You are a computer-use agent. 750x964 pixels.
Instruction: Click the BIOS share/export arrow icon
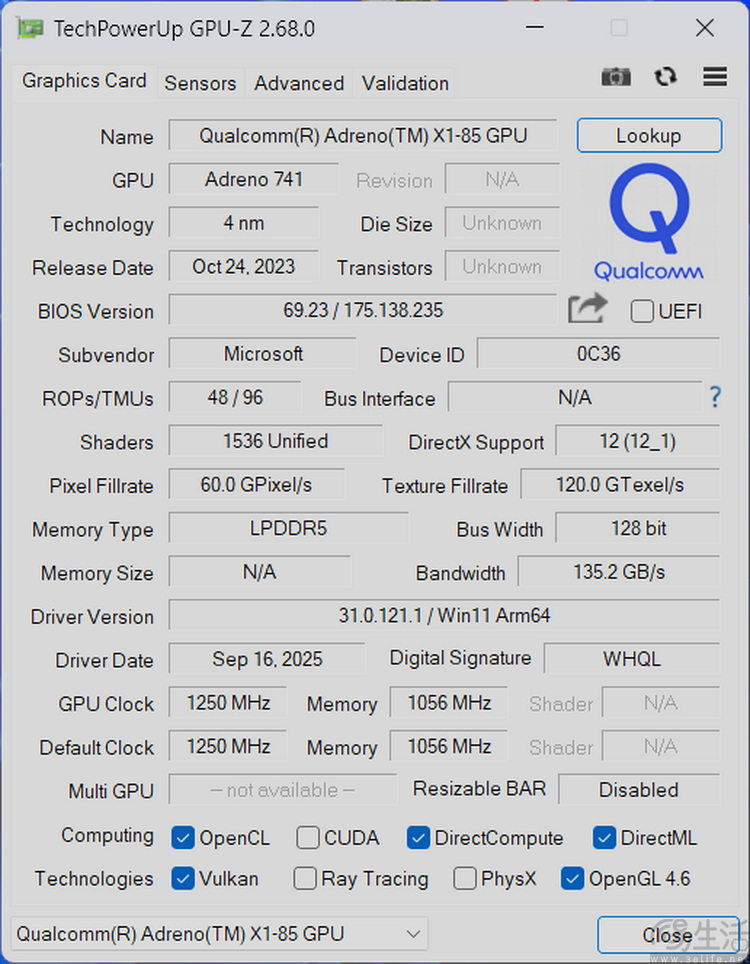pyautogui.click(x=588, y=310)
